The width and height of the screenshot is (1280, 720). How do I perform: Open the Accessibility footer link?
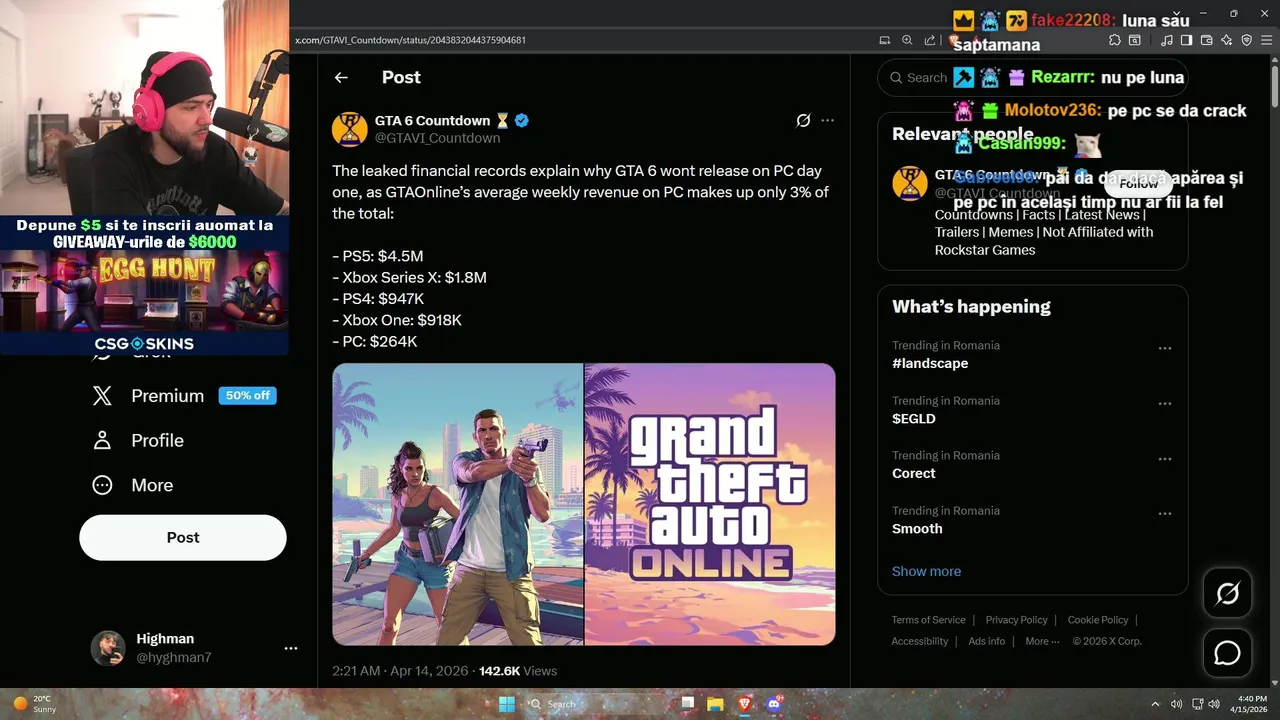click(920, 641)
